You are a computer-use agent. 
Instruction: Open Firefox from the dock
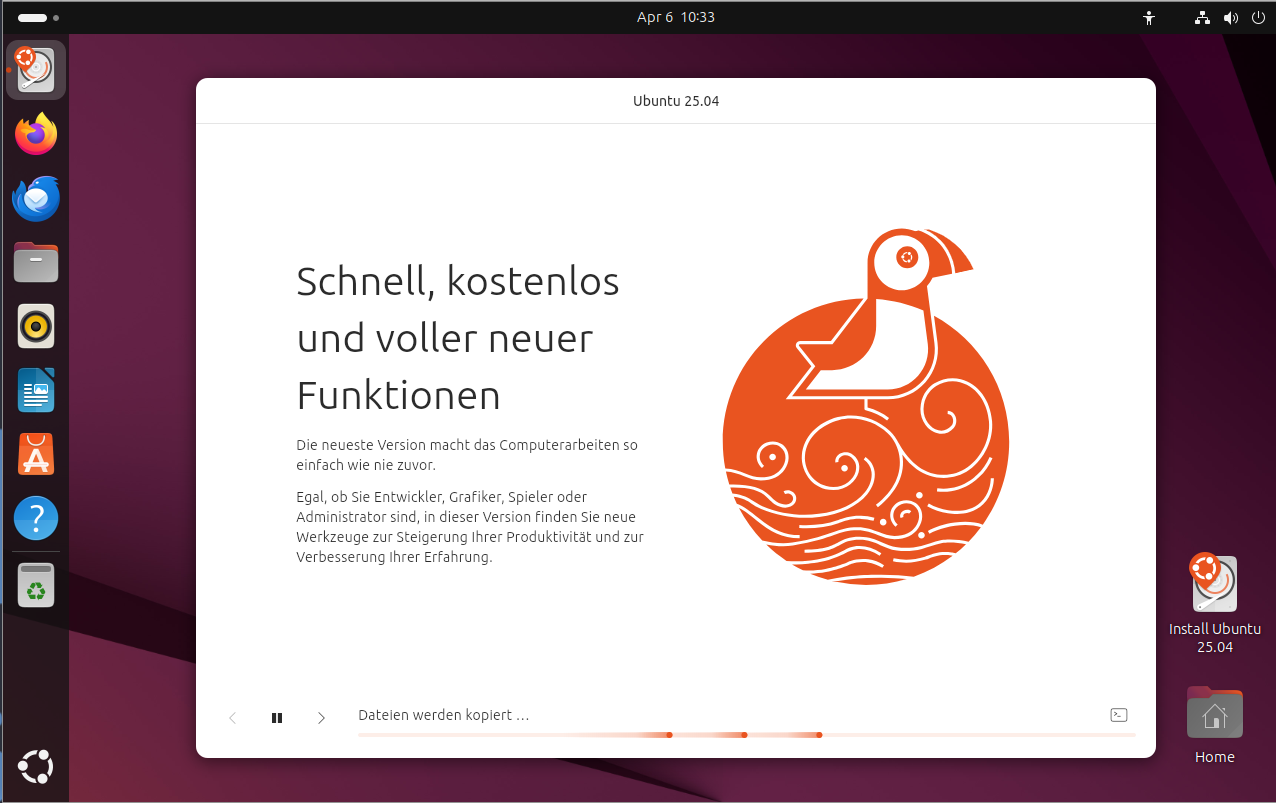pos(36,134)
